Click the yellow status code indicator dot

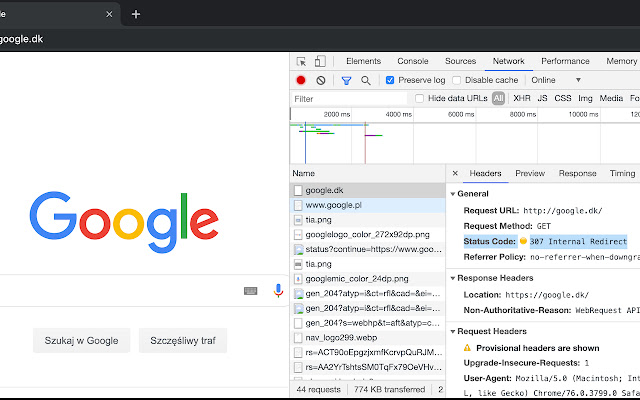[x=523, y=241]
